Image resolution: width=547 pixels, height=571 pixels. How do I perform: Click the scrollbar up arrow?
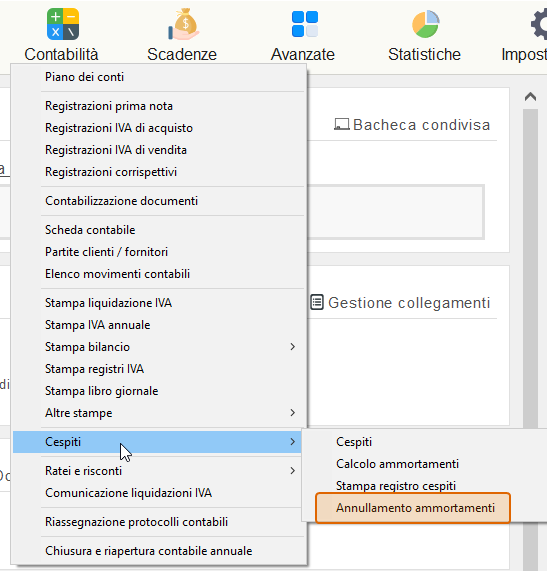(x=531, y=97)
